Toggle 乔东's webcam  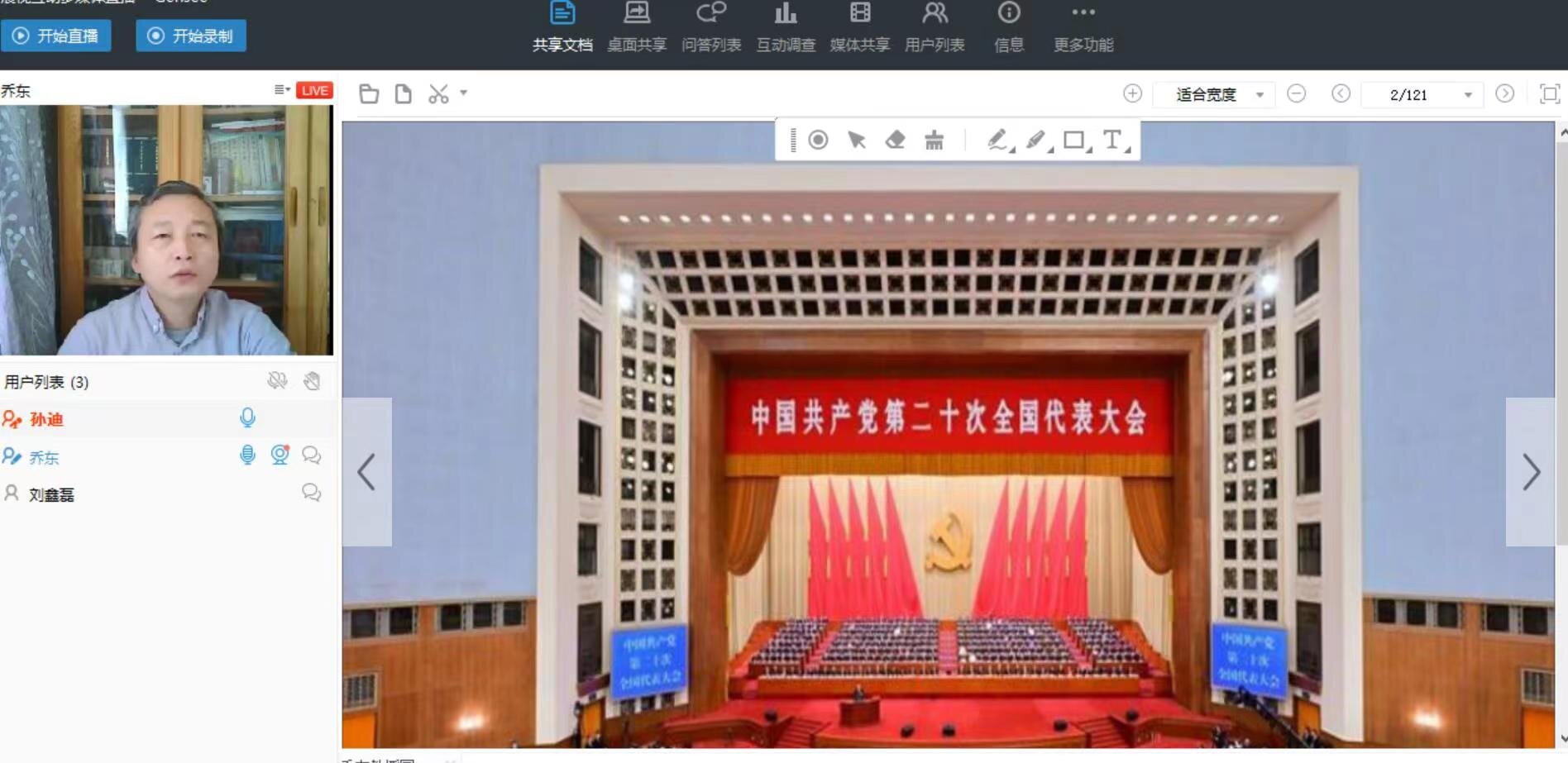coord(280,455)
